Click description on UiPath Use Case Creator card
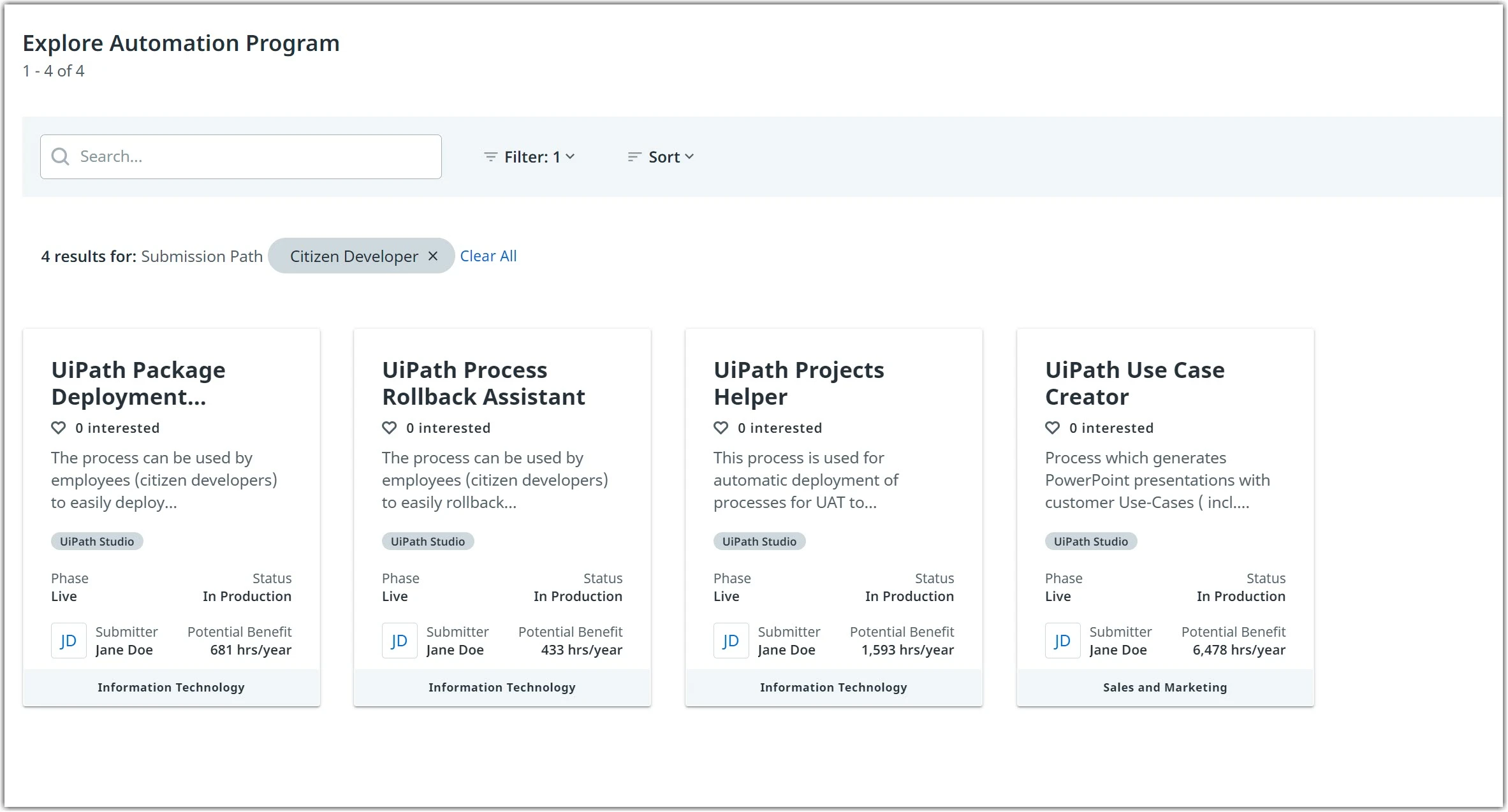The width and height of the screenshot is (1508, 812). click(1158, 480)
